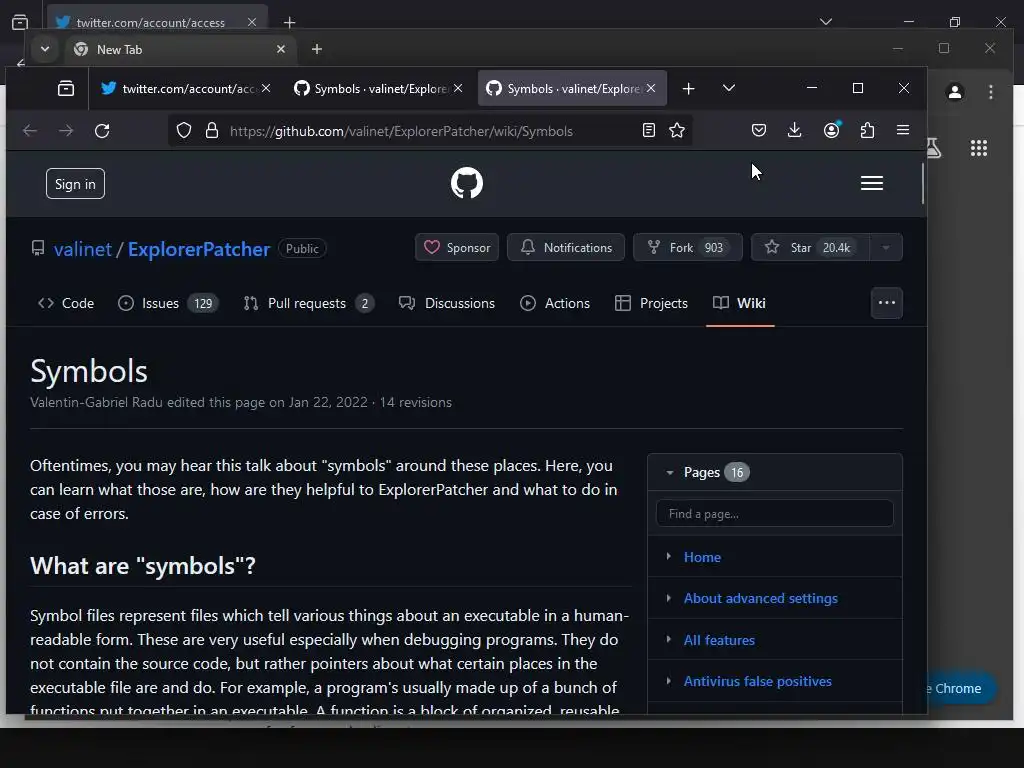
Task: Expand All features tree arrow
Action: [669, 639]
